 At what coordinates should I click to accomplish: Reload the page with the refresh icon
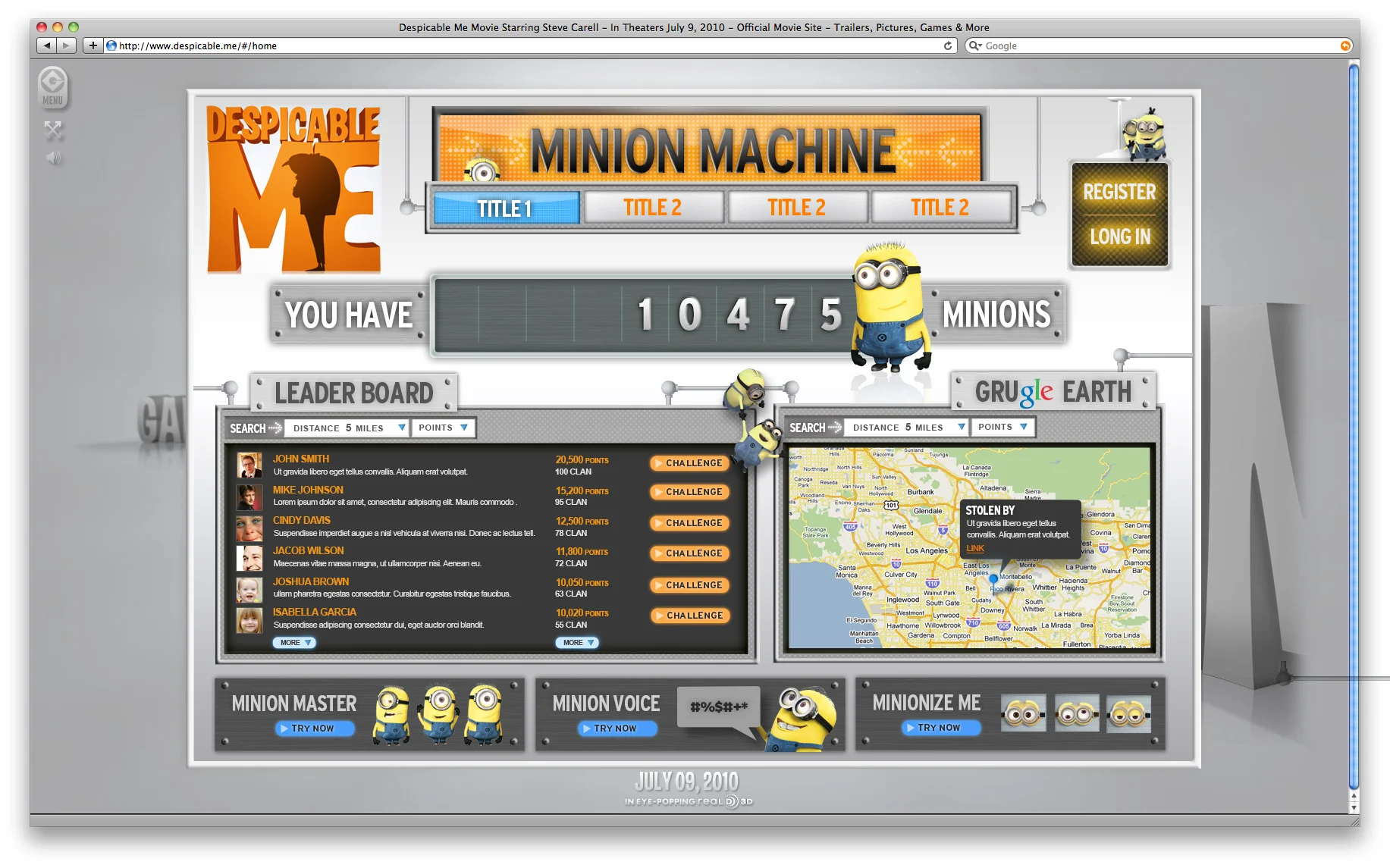pyautogui.click(x=947, y=45)
